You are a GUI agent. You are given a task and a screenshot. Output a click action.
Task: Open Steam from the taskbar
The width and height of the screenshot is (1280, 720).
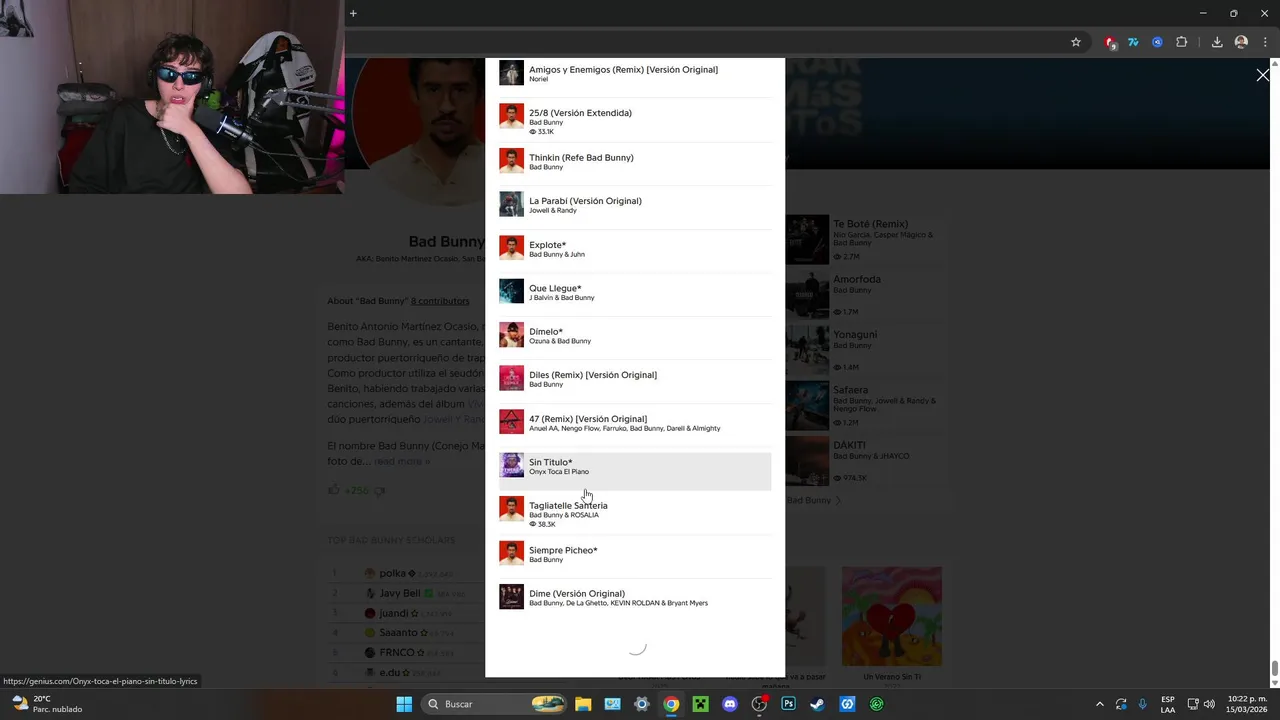pos(817,704)
